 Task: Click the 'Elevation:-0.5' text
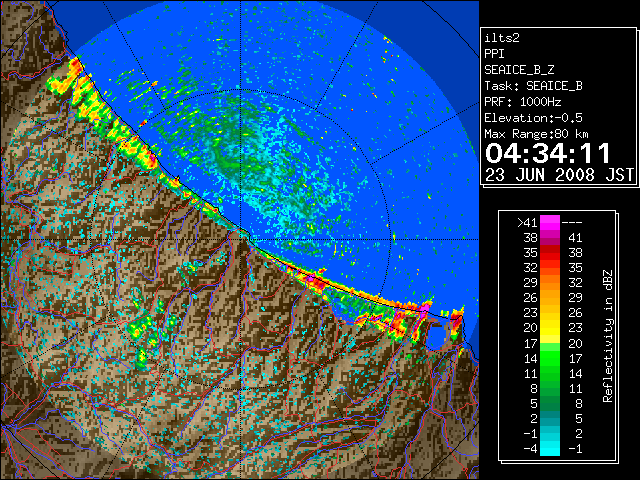pos(533,118)
